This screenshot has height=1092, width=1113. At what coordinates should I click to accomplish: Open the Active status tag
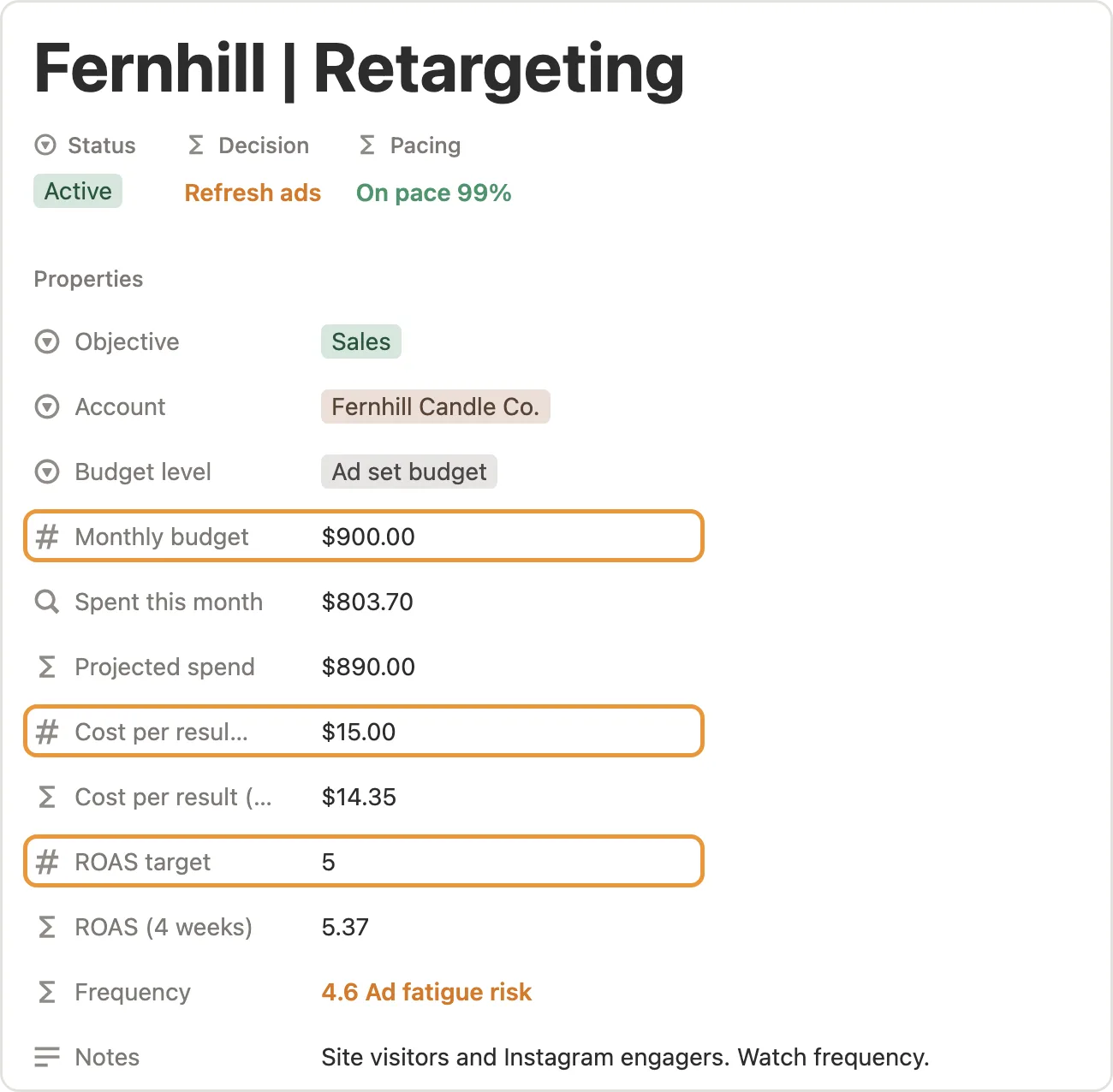(x=78, y=192)
